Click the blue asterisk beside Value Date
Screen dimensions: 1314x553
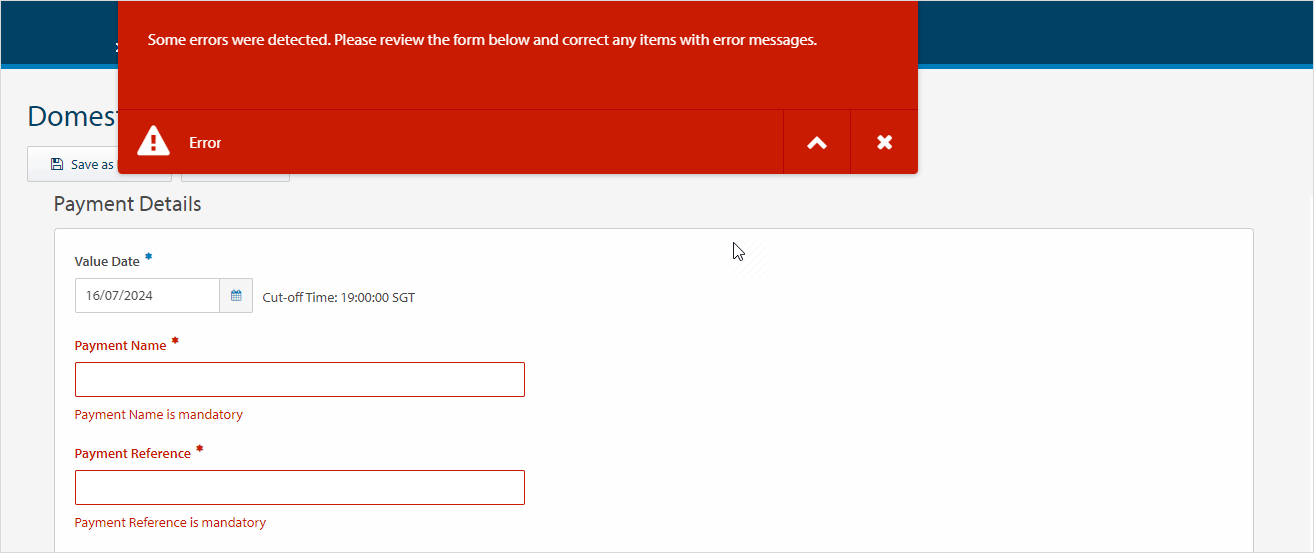(149, 258)
